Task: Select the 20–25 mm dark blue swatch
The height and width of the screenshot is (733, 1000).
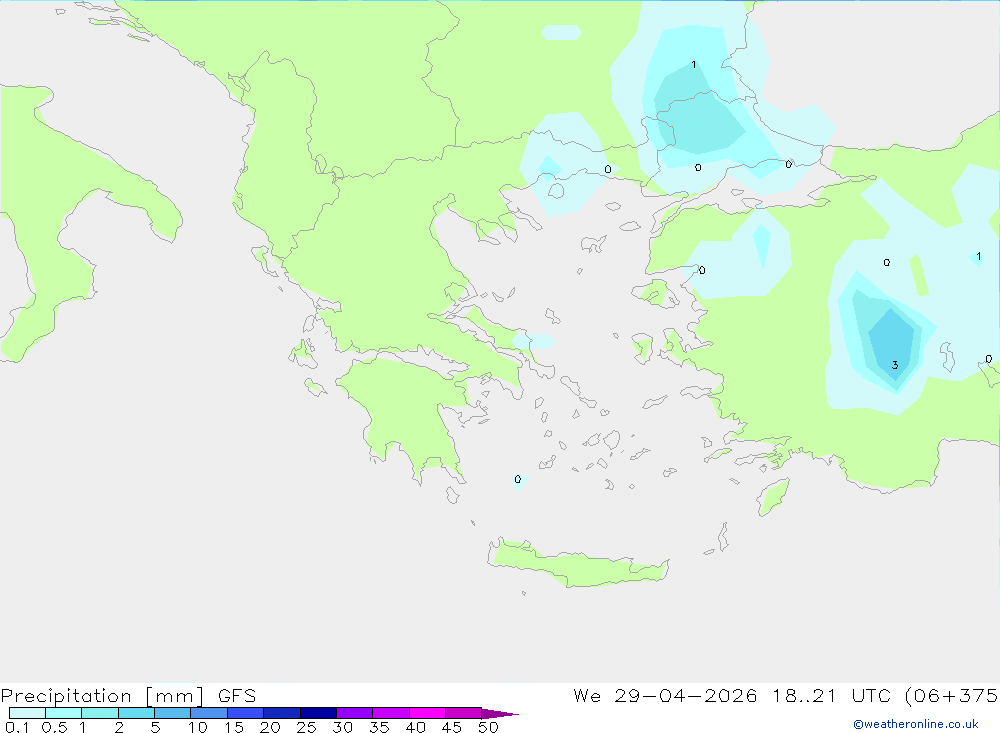Action: coord(282,713)
